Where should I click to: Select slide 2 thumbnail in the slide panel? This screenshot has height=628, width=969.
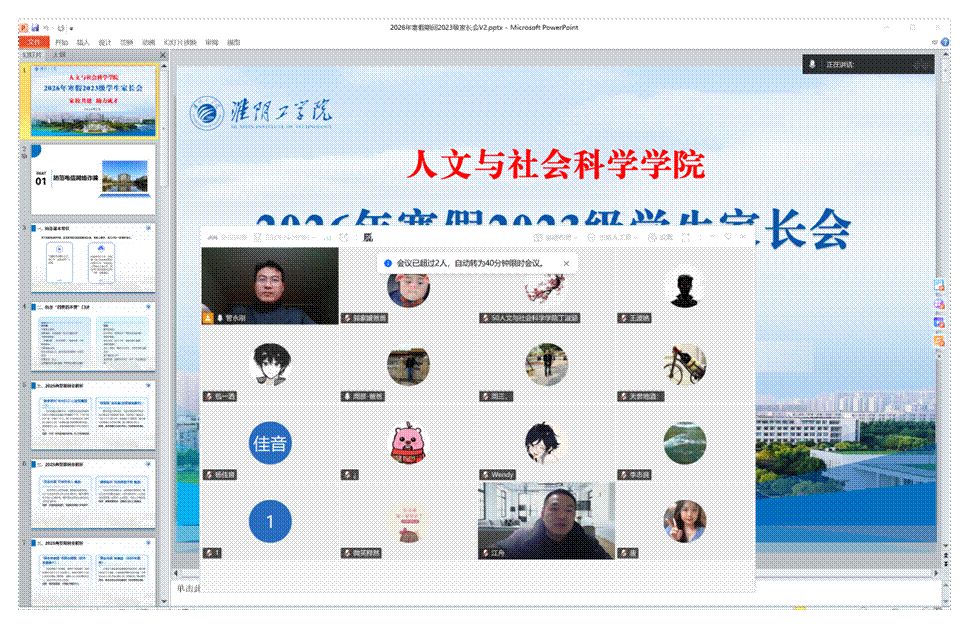click(x=93, y=180)
